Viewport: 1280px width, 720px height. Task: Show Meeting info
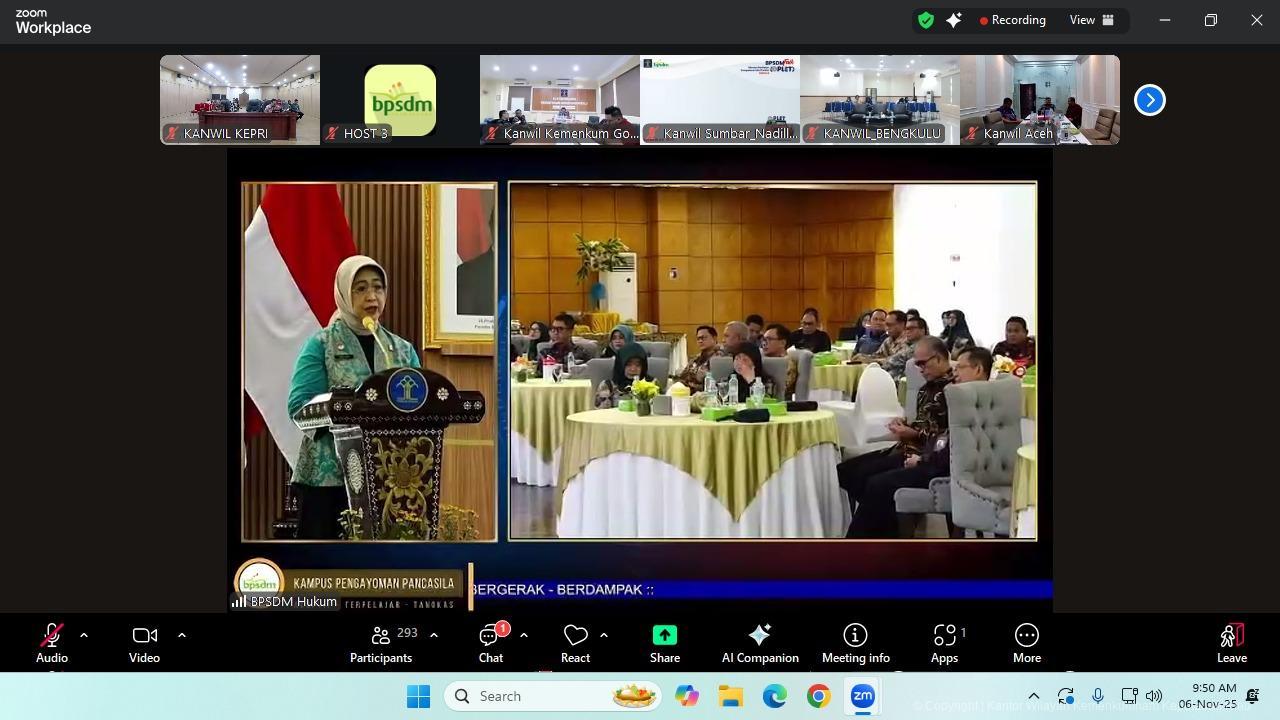[x=855, y=643]
